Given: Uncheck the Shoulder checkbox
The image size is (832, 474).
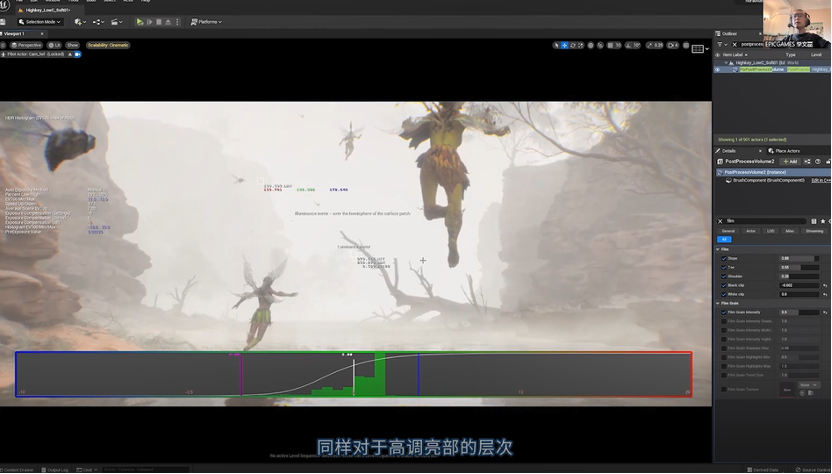Looking at the screenshot, I should point(724,277).
